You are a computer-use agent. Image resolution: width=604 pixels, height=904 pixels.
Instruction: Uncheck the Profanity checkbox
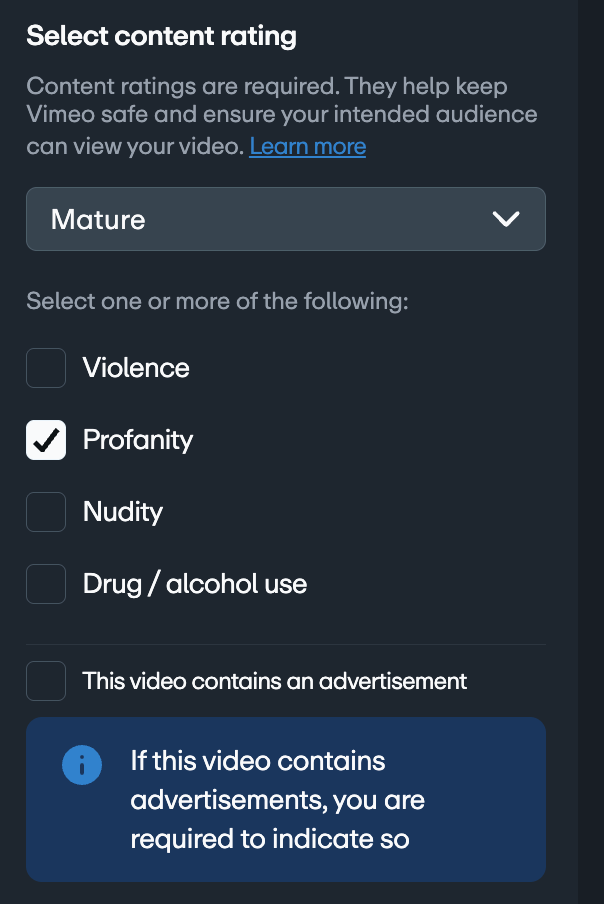(x=46, y=440)
